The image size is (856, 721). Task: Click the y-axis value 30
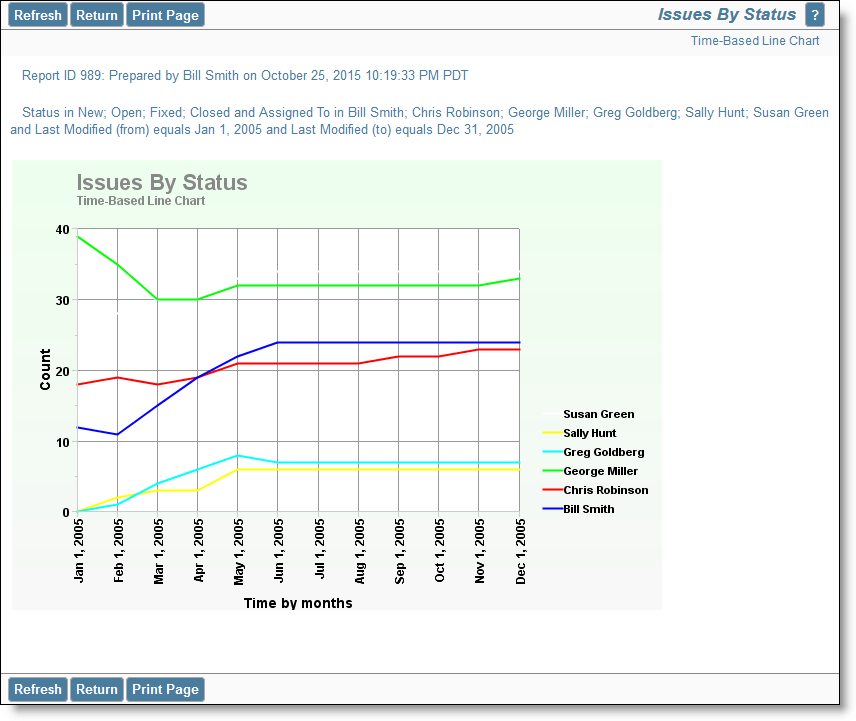tap(62, 301)
